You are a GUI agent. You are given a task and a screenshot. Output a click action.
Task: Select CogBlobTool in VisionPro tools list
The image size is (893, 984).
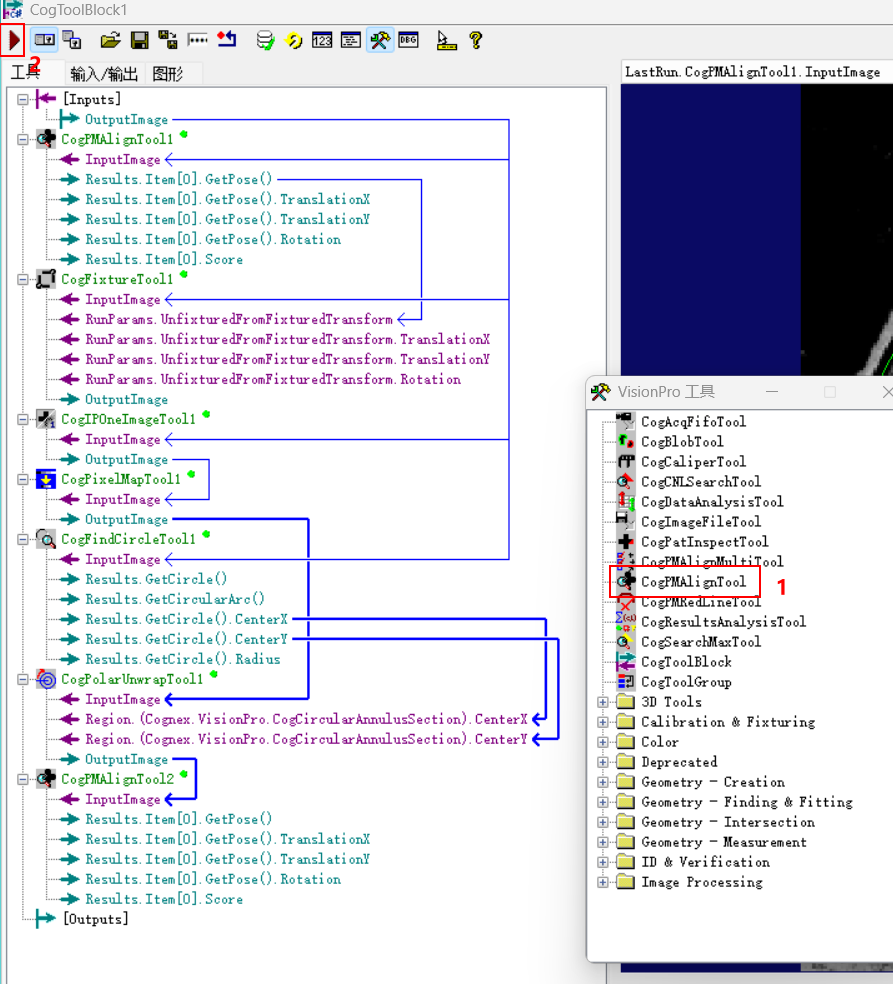click(682, 442)
